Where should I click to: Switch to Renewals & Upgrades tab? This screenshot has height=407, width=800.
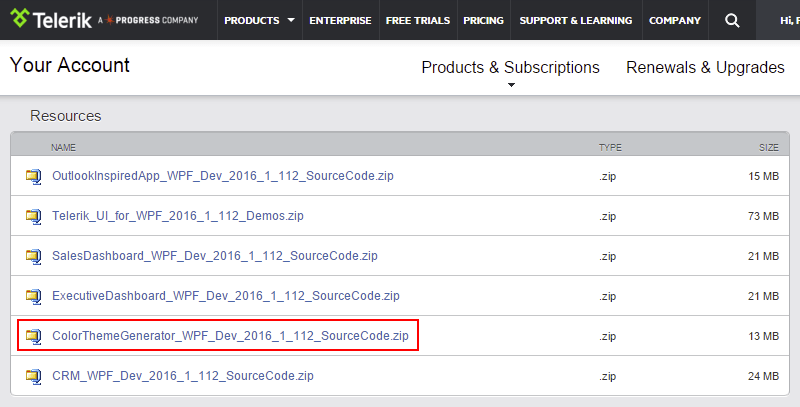(x=705, y=68)
